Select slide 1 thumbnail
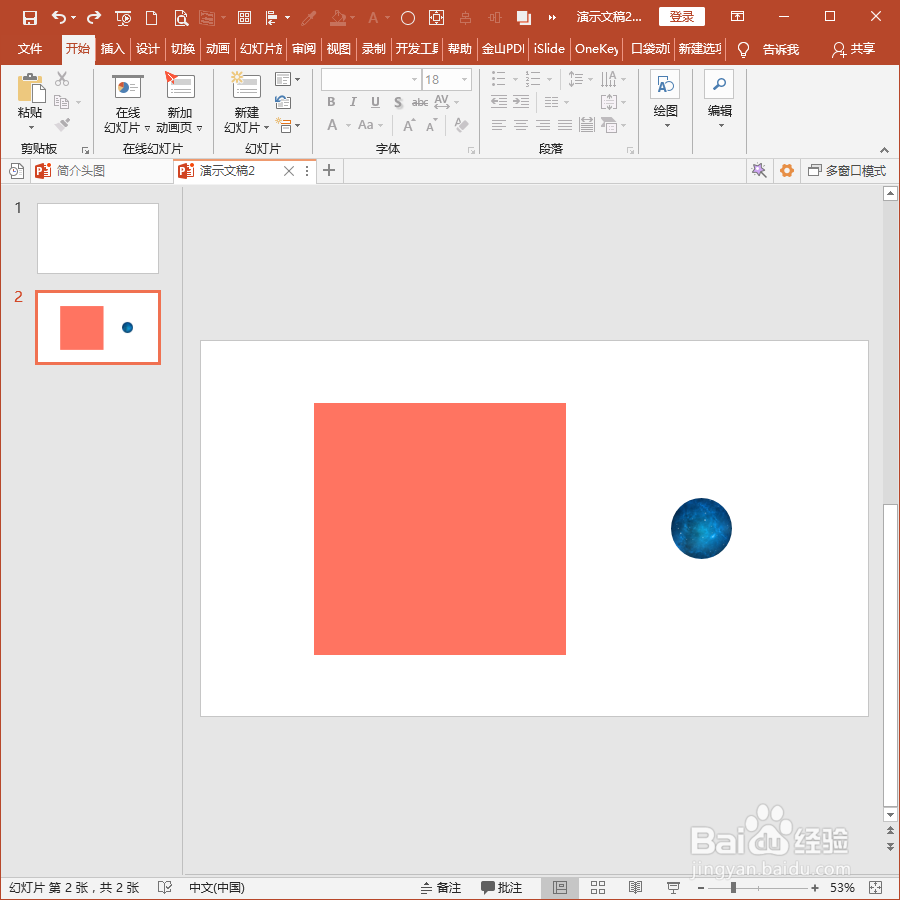 point(98,238)
